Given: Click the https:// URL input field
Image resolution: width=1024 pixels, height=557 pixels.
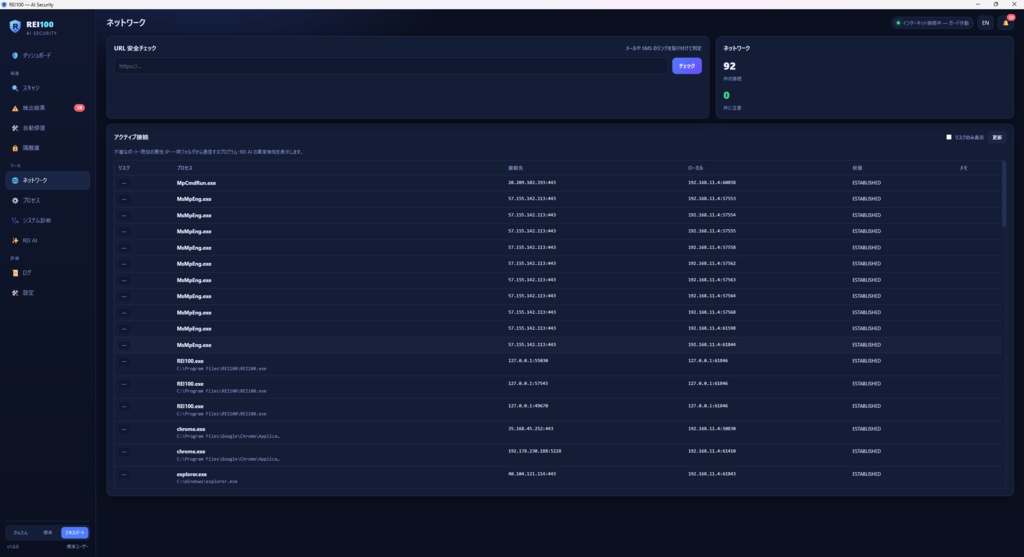Looking at the screenshot, I should (391, 66).
